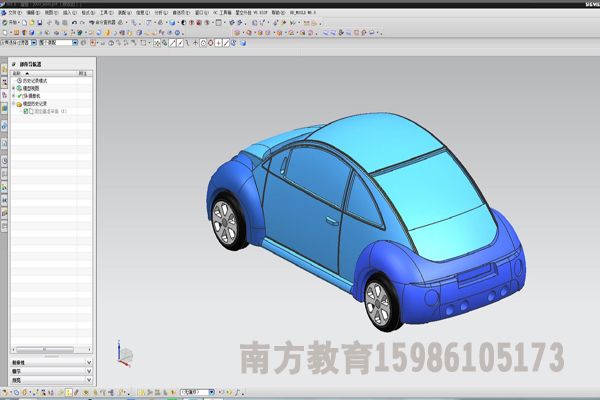The image size is (600, 400).
Task: Click Clear Snap Points icon
Action: [165, 43]
